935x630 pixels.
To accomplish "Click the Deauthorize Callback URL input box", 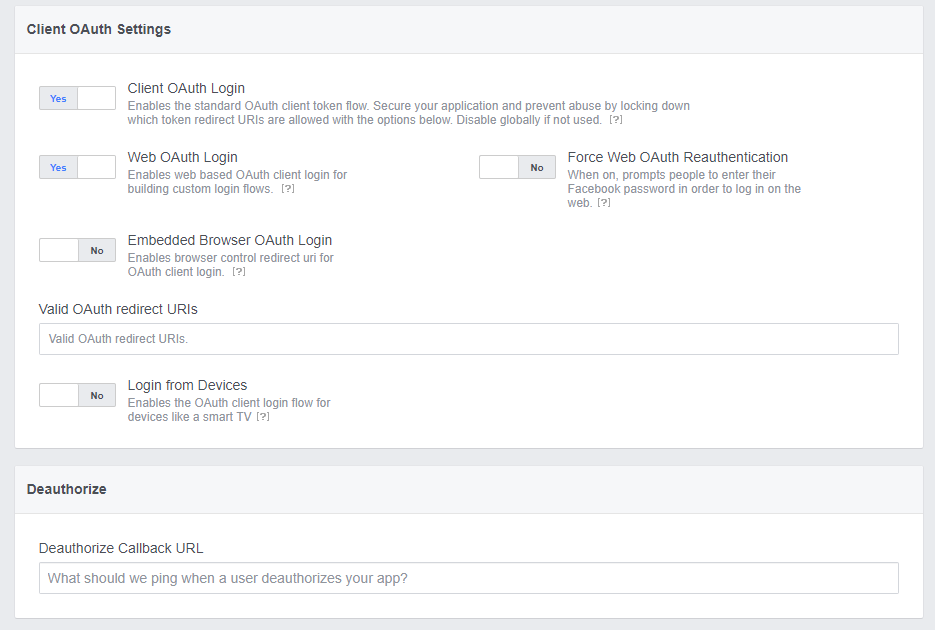I will (x=468, y=578).
